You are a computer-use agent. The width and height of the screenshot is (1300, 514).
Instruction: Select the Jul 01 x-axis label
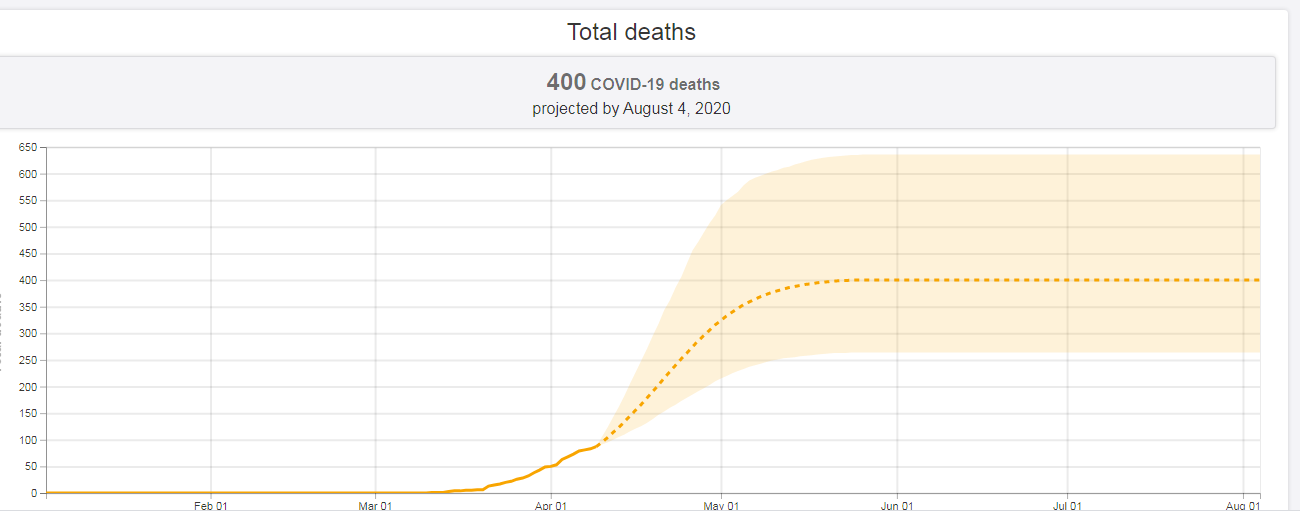pyautogui.click(x=1067, y=506)
